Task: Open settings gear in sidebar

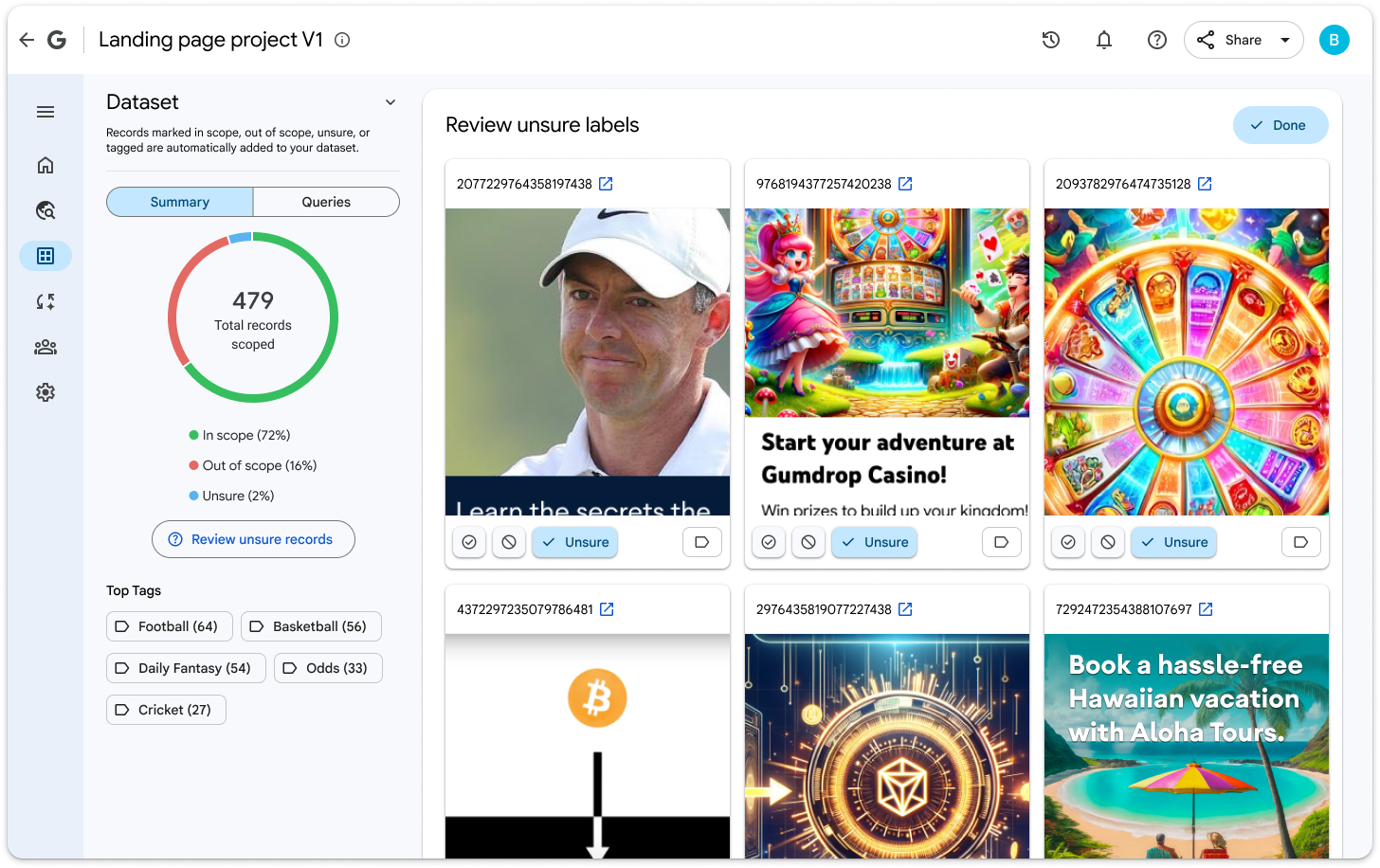Action: tap(45, 392)
